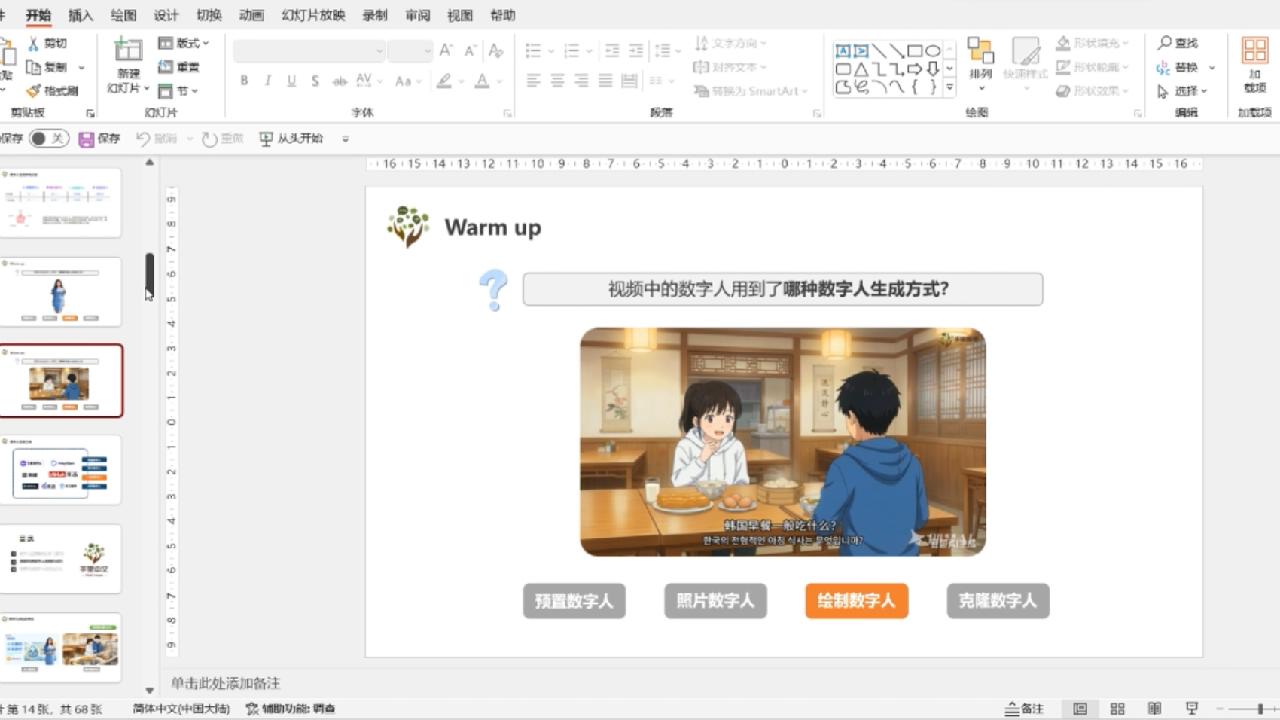Click the Find (查找) magnifier icon
1280x720 pixels.
[1164, 43]
